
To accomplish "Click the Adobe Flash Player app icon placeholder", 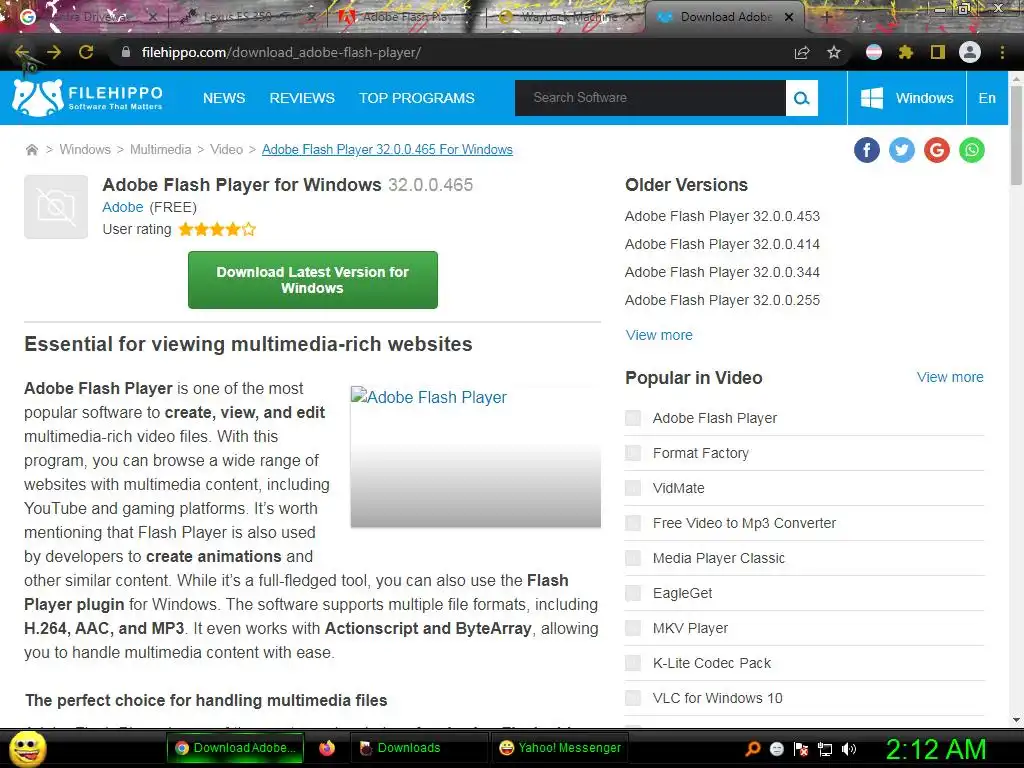I will (56, 207).
